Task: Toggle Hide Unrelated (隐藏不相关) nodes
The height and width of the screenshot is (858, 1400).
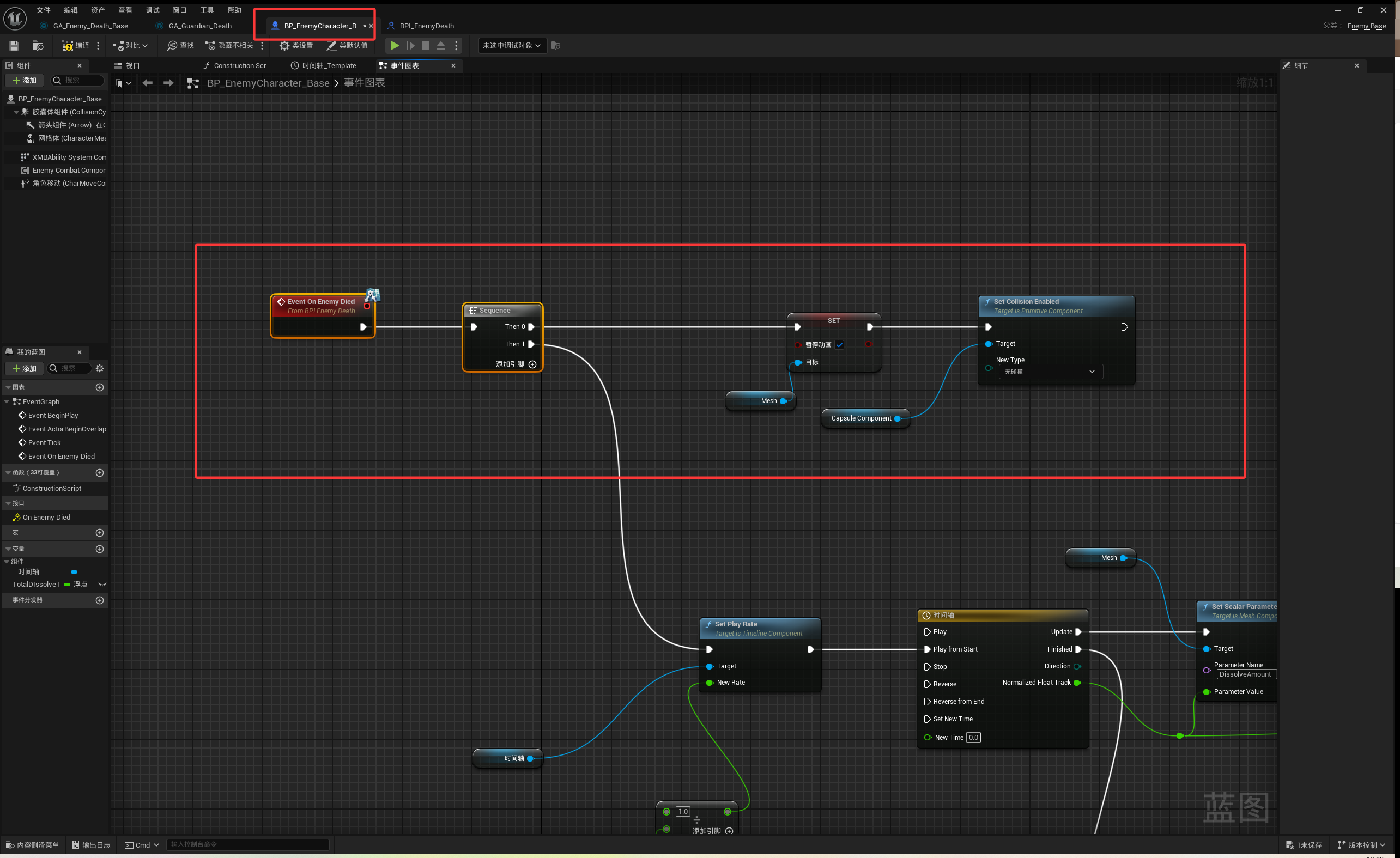Action: 229,45
